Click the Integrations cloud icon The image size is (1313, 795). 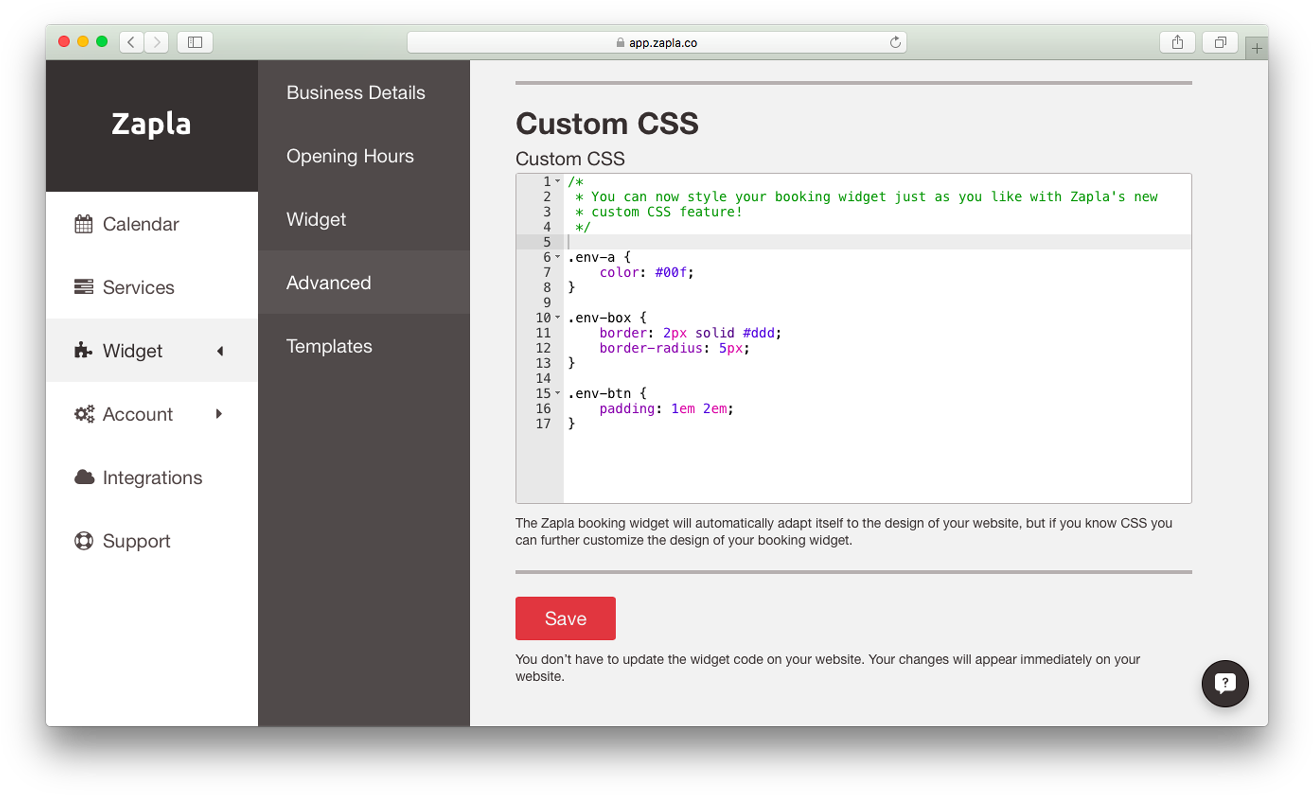pyautogui.click(x=84, y=477)
